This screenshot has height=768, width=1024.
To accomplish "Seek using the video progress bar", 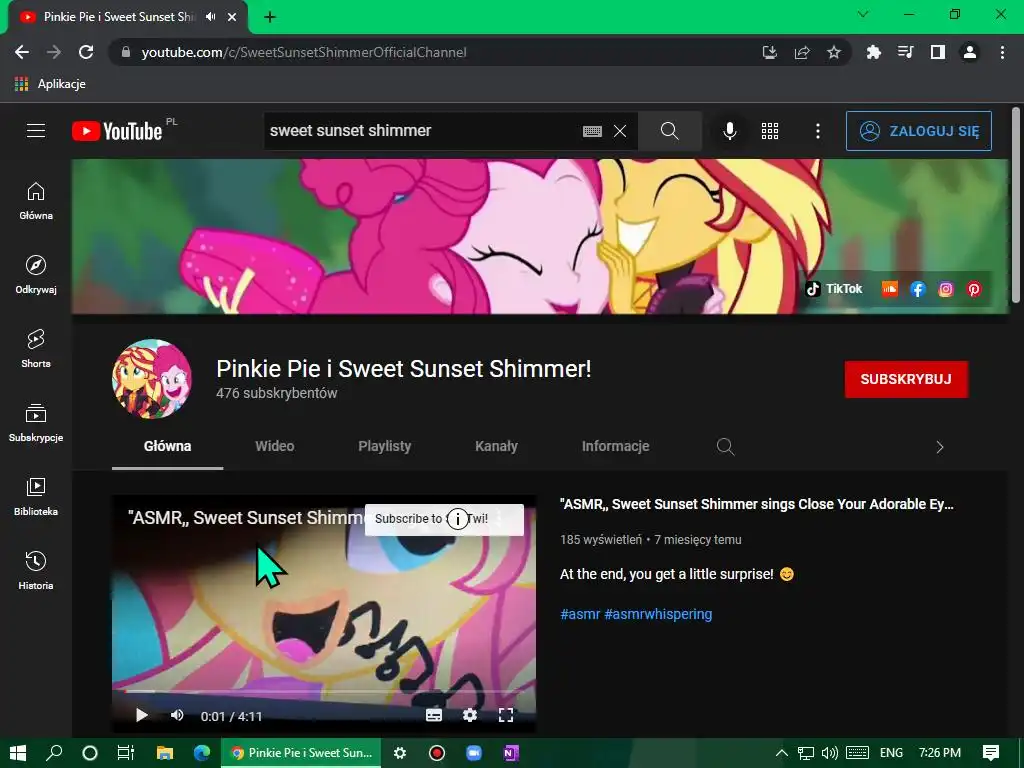I will tap(324, 691).
